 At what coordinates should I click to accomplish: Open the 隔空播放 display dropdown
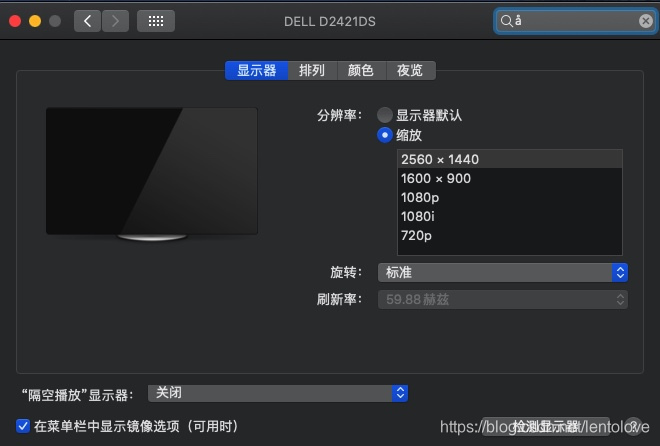[278, 393]
